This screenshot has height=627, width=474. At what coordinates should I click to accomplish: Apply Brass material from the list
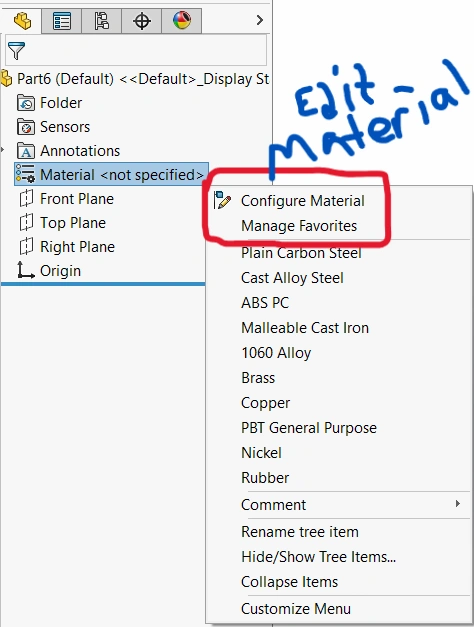pyautogui.click(x=258, y=378)
